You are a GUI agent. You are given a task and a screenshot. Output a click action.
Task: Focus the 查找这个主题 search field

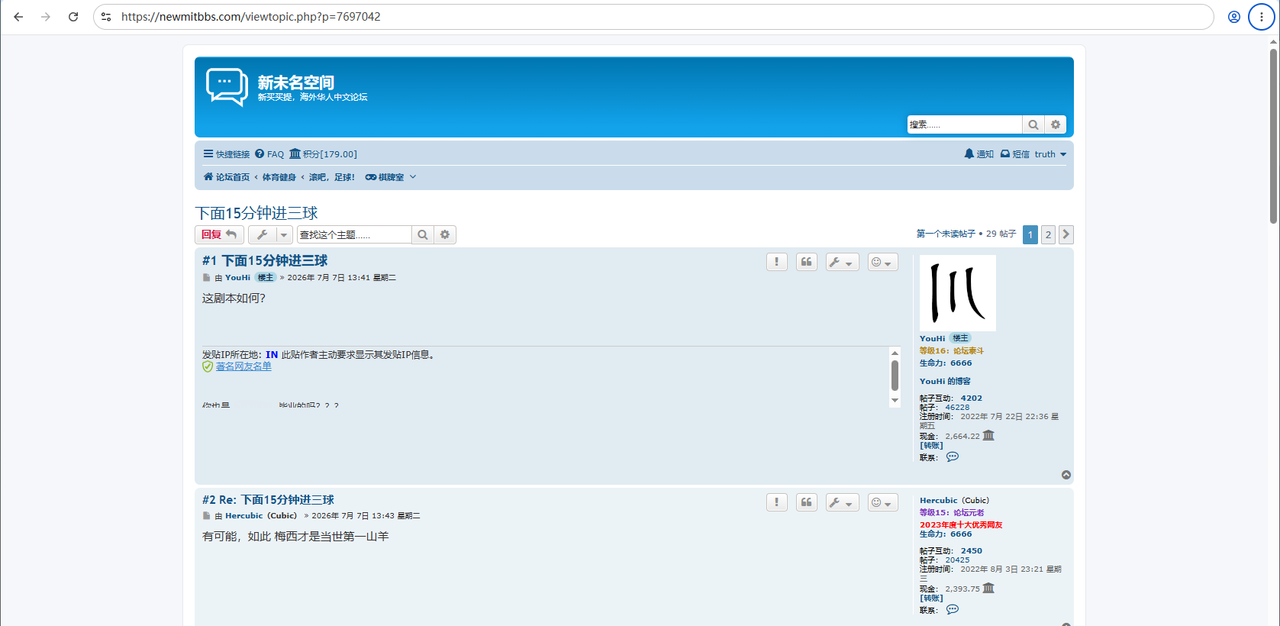coord(354,234)
